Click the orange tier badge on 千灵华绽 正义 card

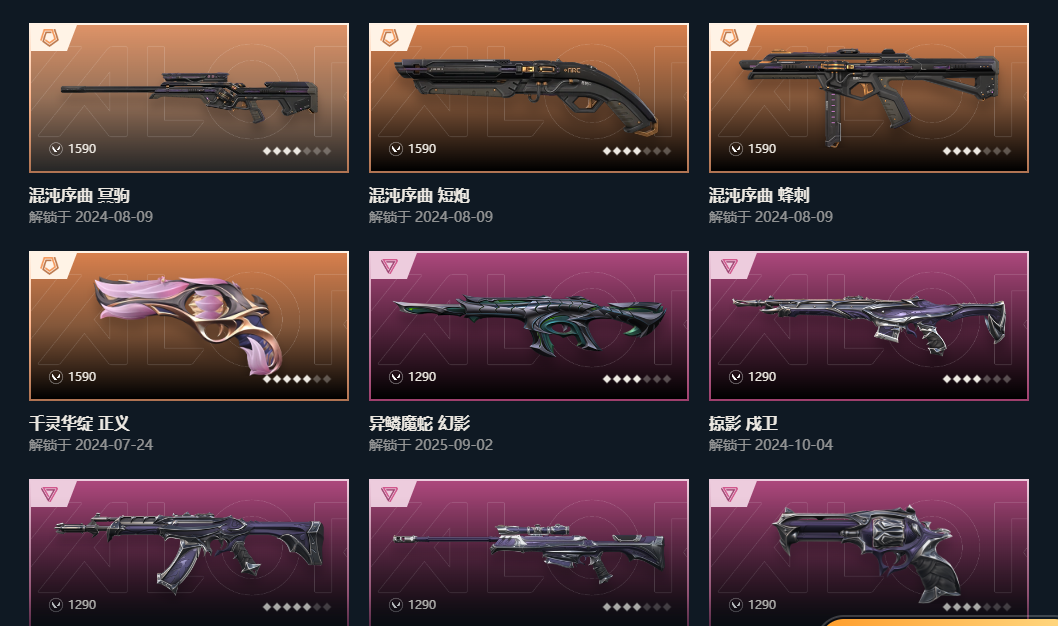(49, 265)
